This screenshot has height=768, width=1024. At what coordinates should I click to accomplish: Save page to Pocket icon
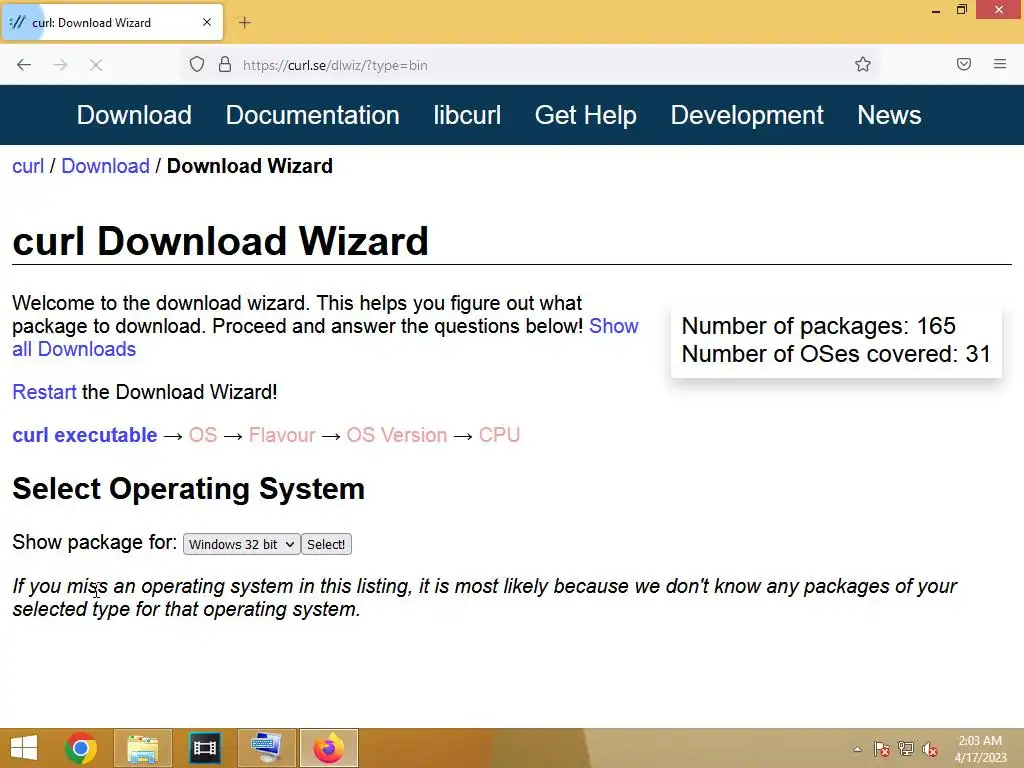click(x=964, y=64)
